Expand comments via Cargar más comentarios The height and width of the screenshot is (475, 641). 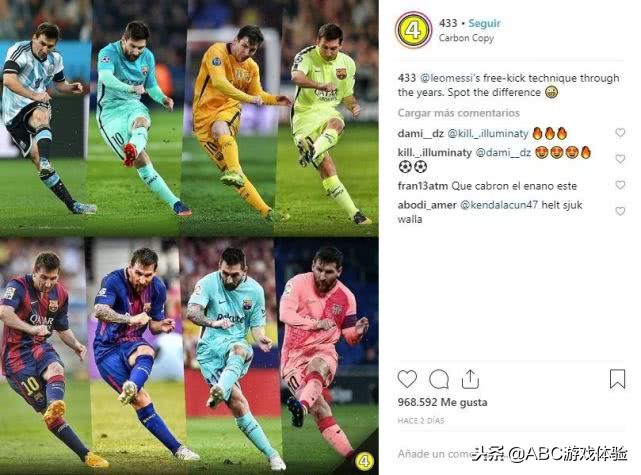[x=459, y=113]
